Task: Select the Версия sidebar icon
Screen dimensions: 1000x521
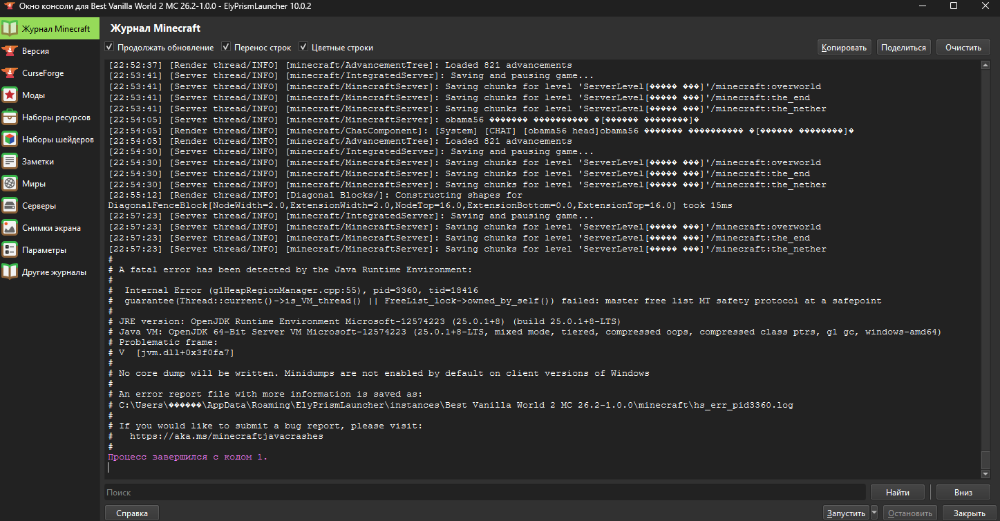Action: tap(10, 51)
